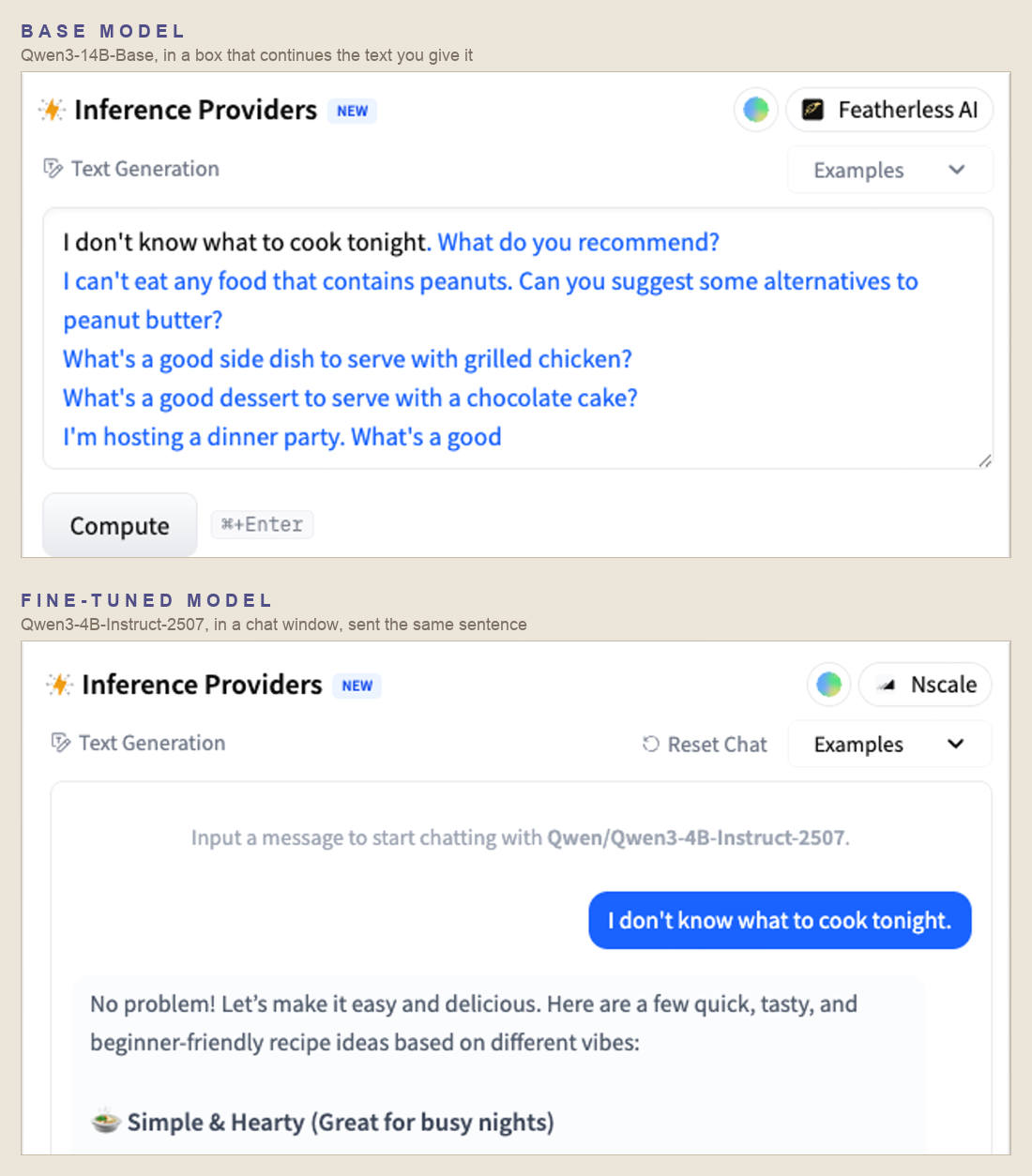Click the blue user message bubble

pyautogui.click(x=780, y=920)
